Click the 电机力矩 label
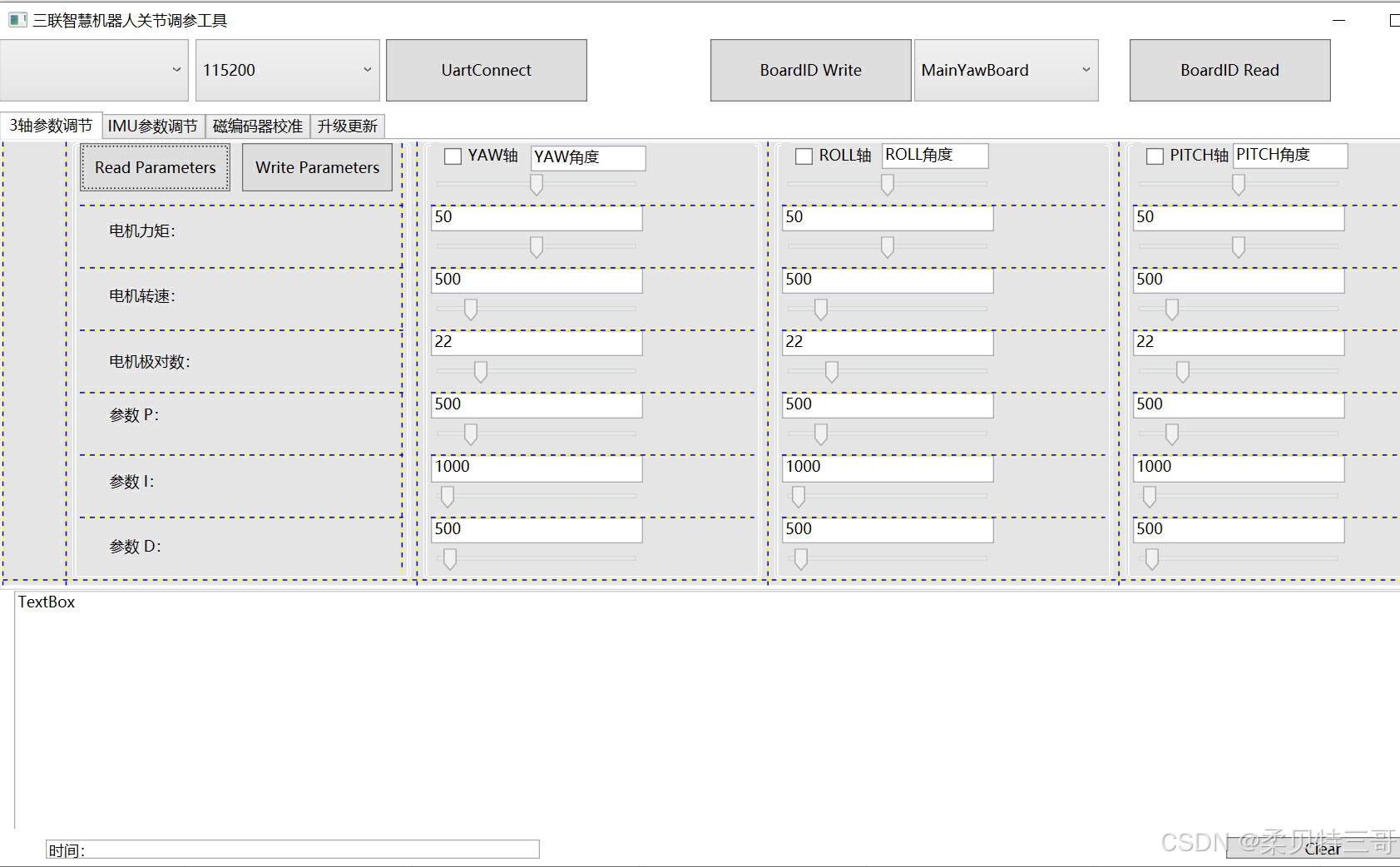This screenshot has width=1400, height=867. (x=142, y=231)
